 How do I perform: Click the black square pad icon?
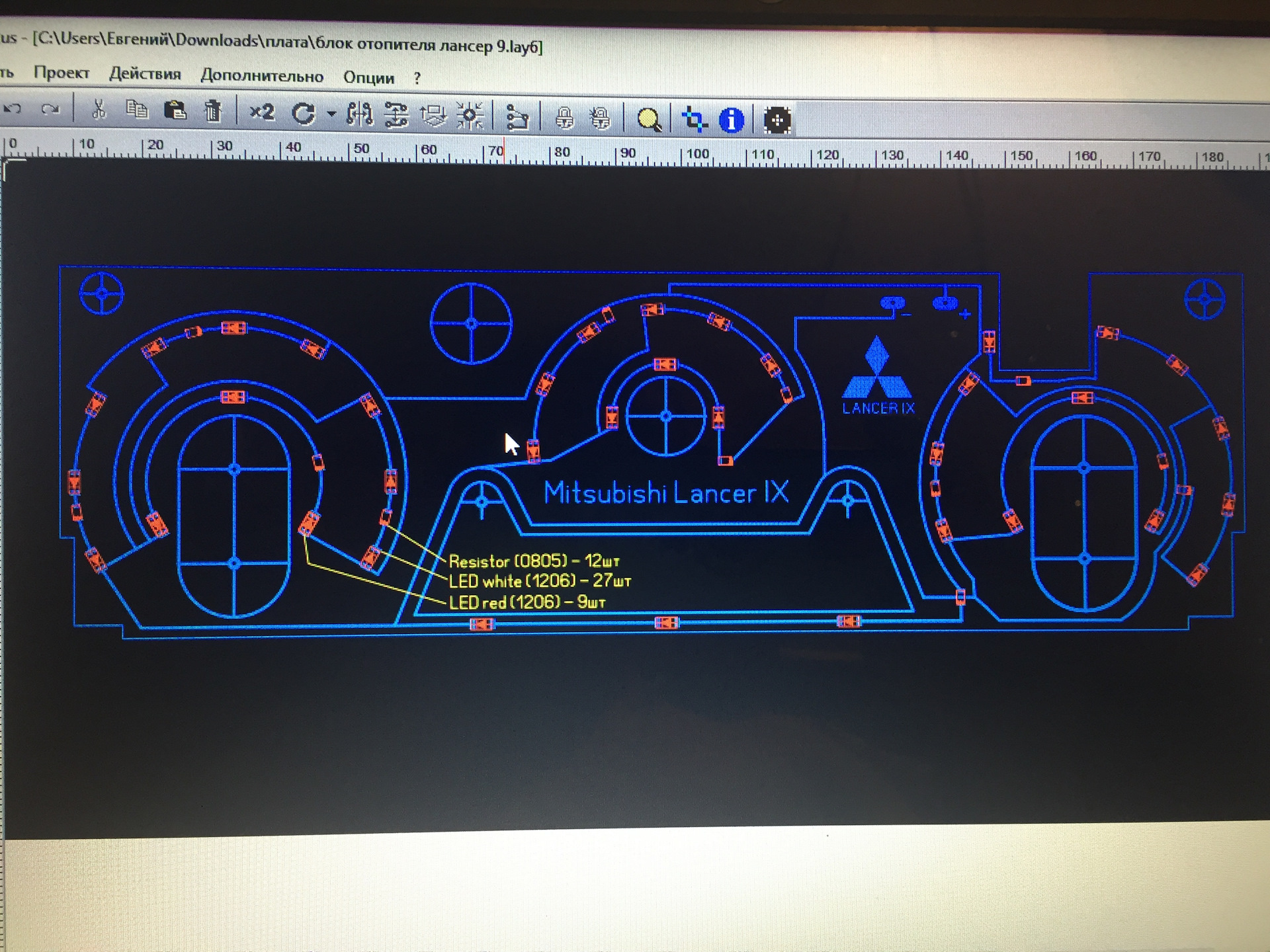(x=777, y=120)
